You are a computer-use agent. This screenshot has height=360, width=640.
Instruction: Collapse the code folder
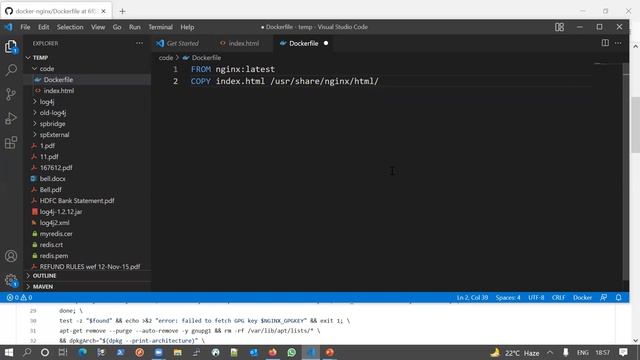coord(35,69)
